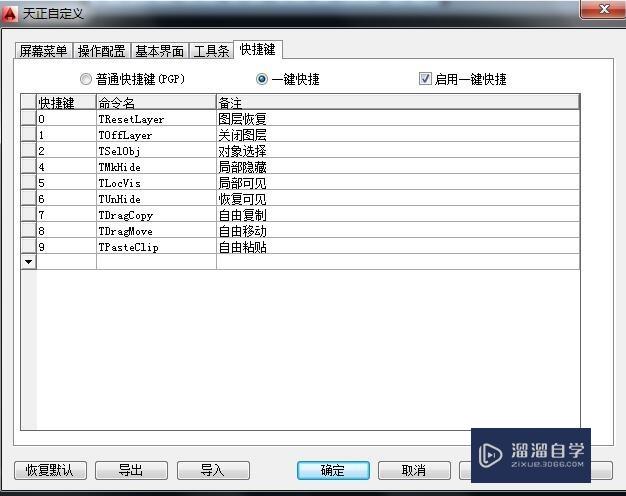Click the empty new-row 命令名 cell
This screenshot has width=626, height=496.
click(x=156, y=262)
